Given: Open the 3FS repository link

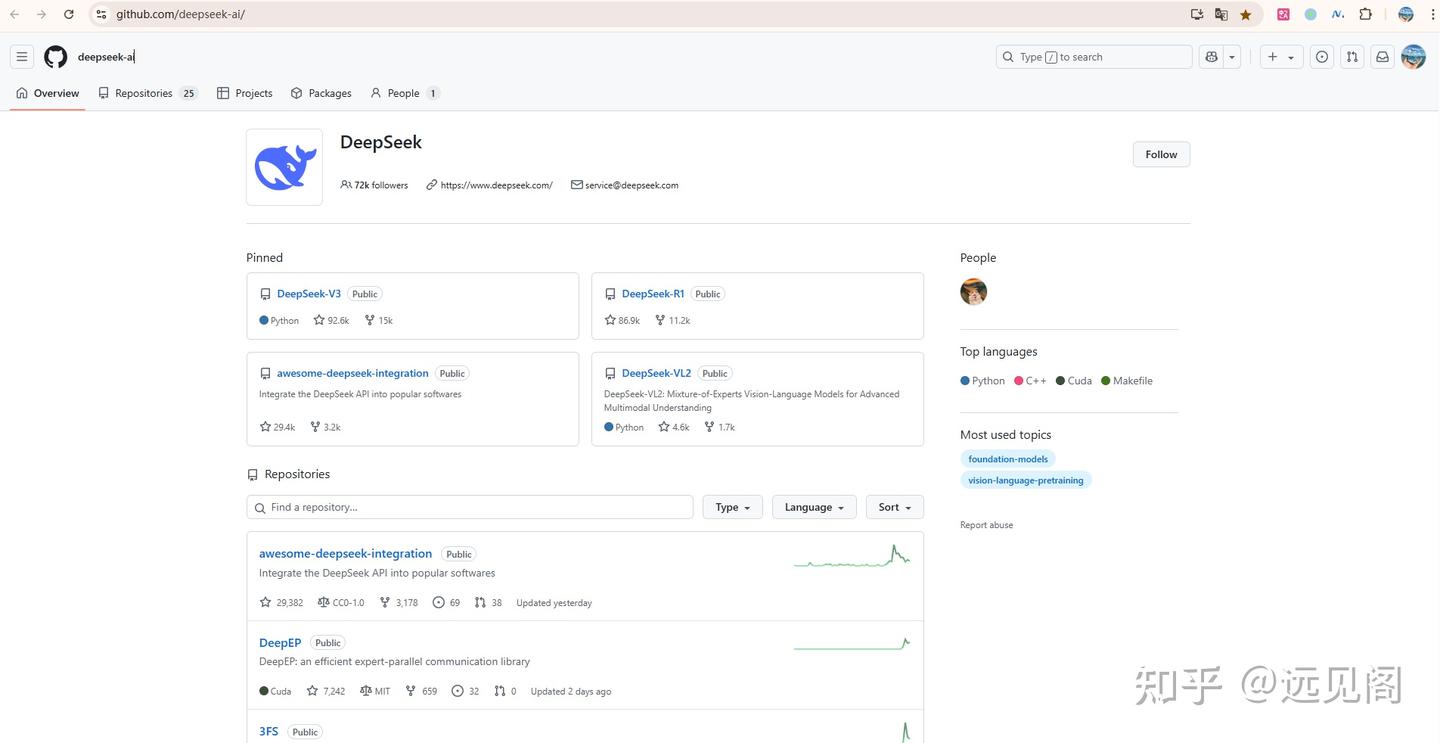Looking at the screenshot, I should [269, 732].
